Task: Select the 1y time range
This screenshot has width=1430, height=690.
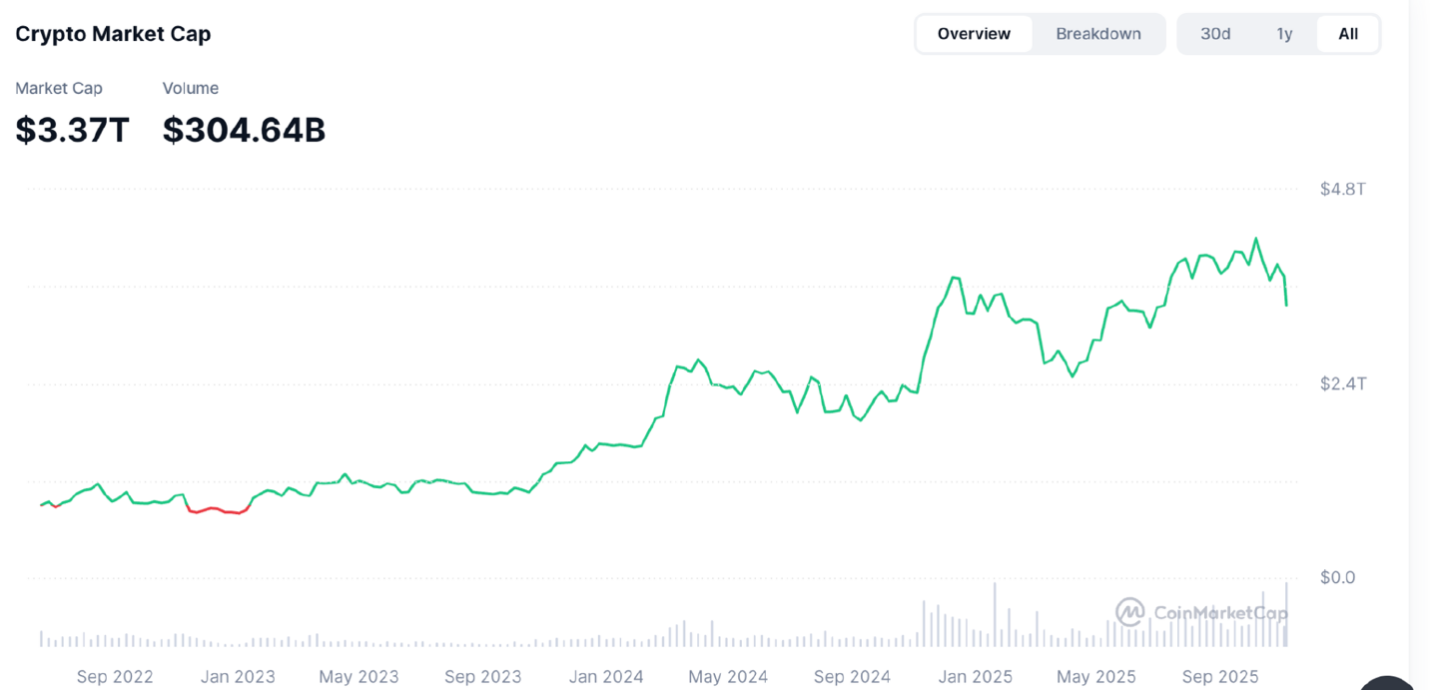Action: tap(1284, 33)
